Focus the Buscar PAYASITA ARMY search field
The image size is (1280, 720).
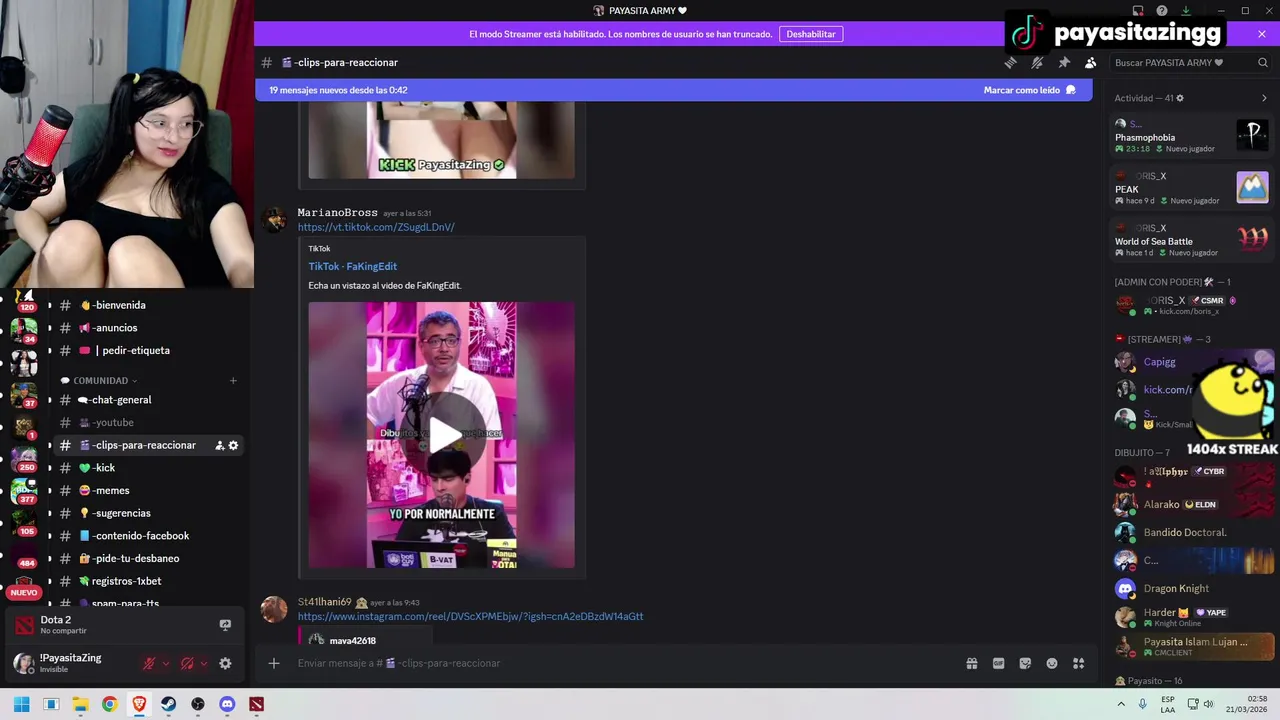[1190, 62]
